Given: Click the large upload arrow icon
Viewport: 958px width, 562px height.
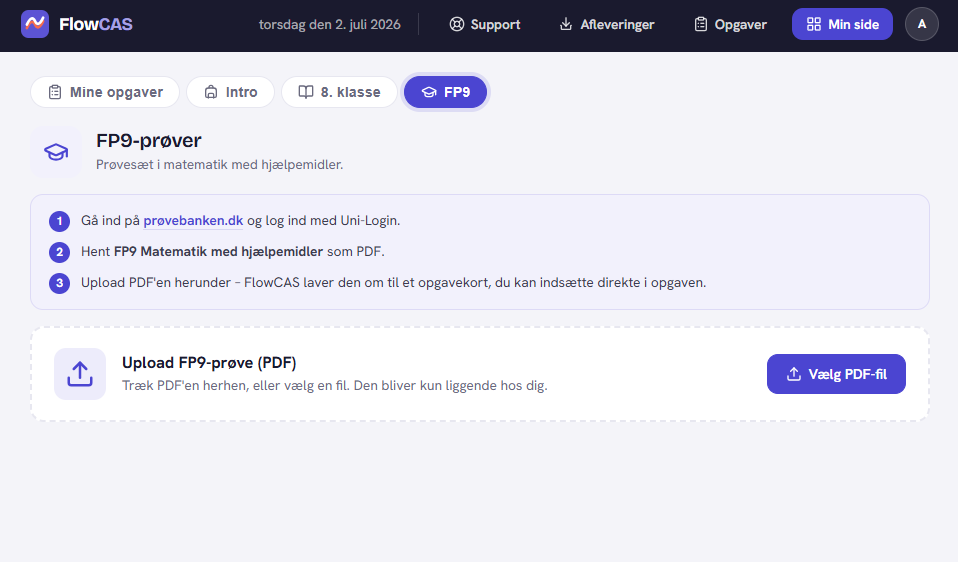Looking at the screenshot, I should tap(80, 374).
